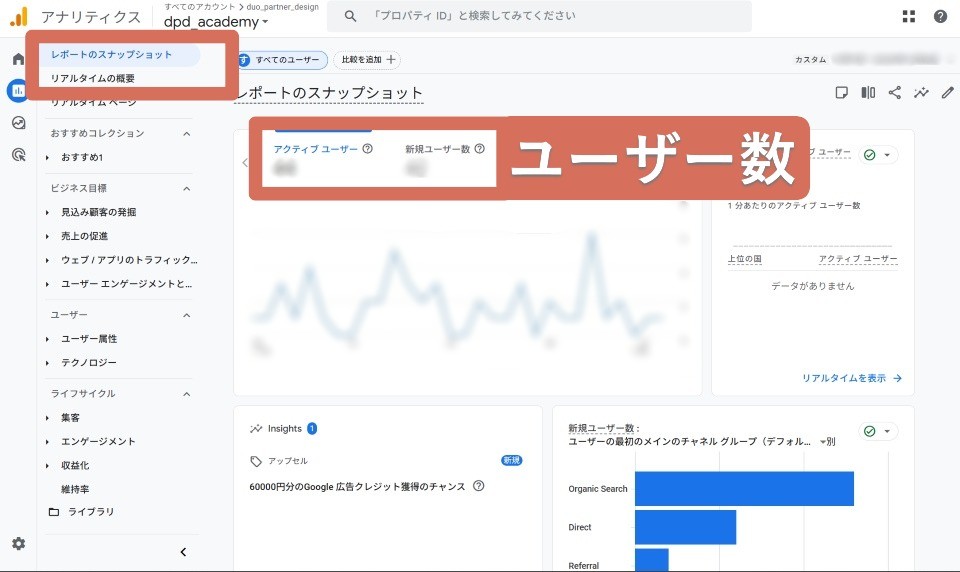The width and height of the screenshot is (960, 572).
Task: Collapse the left navigation with the arrow
Action: (x=183, y=551)
